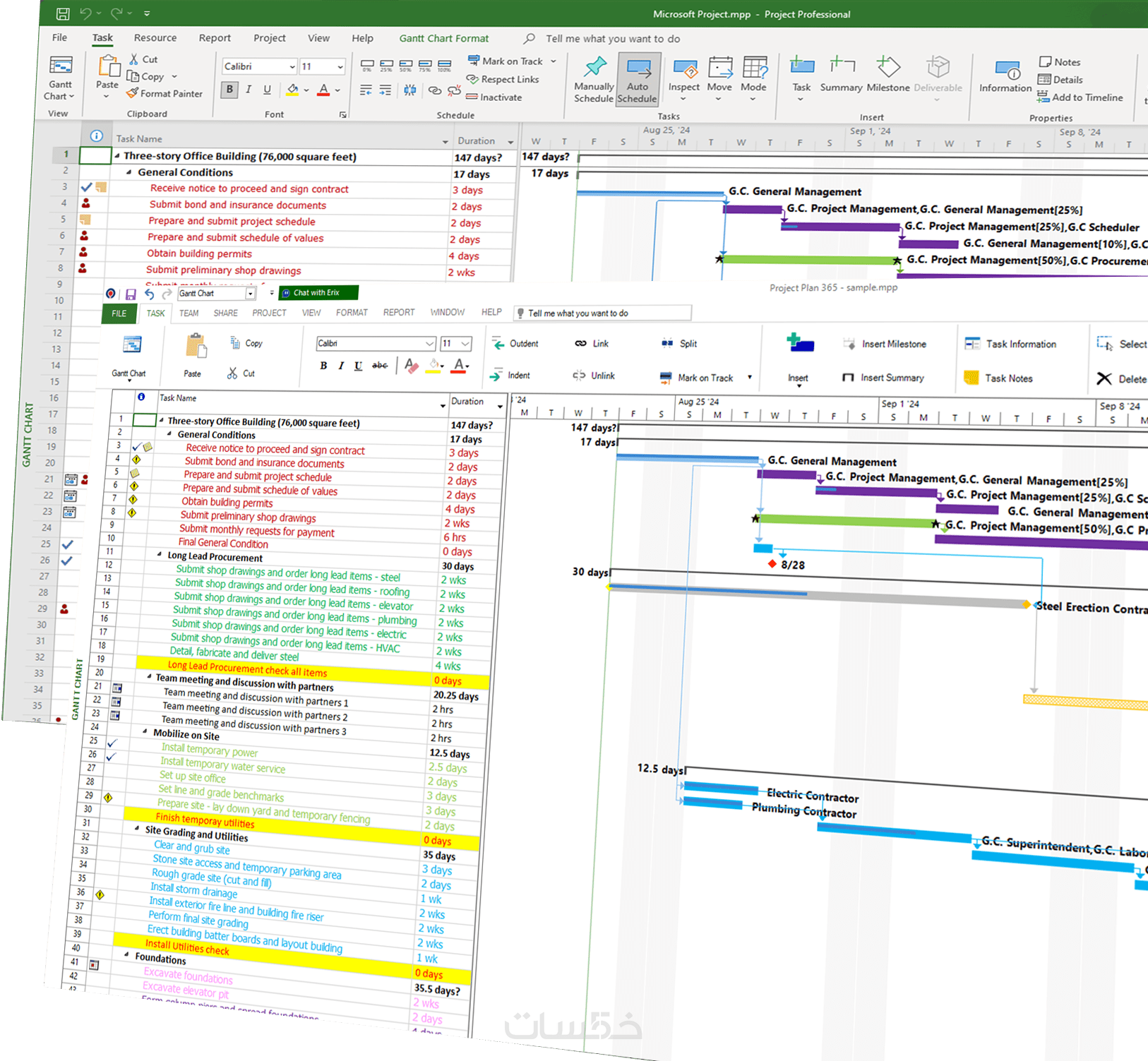Open Report tab in Project Professional
The height and width of the screenshot is (1061, 1148).
coord(215,38)
